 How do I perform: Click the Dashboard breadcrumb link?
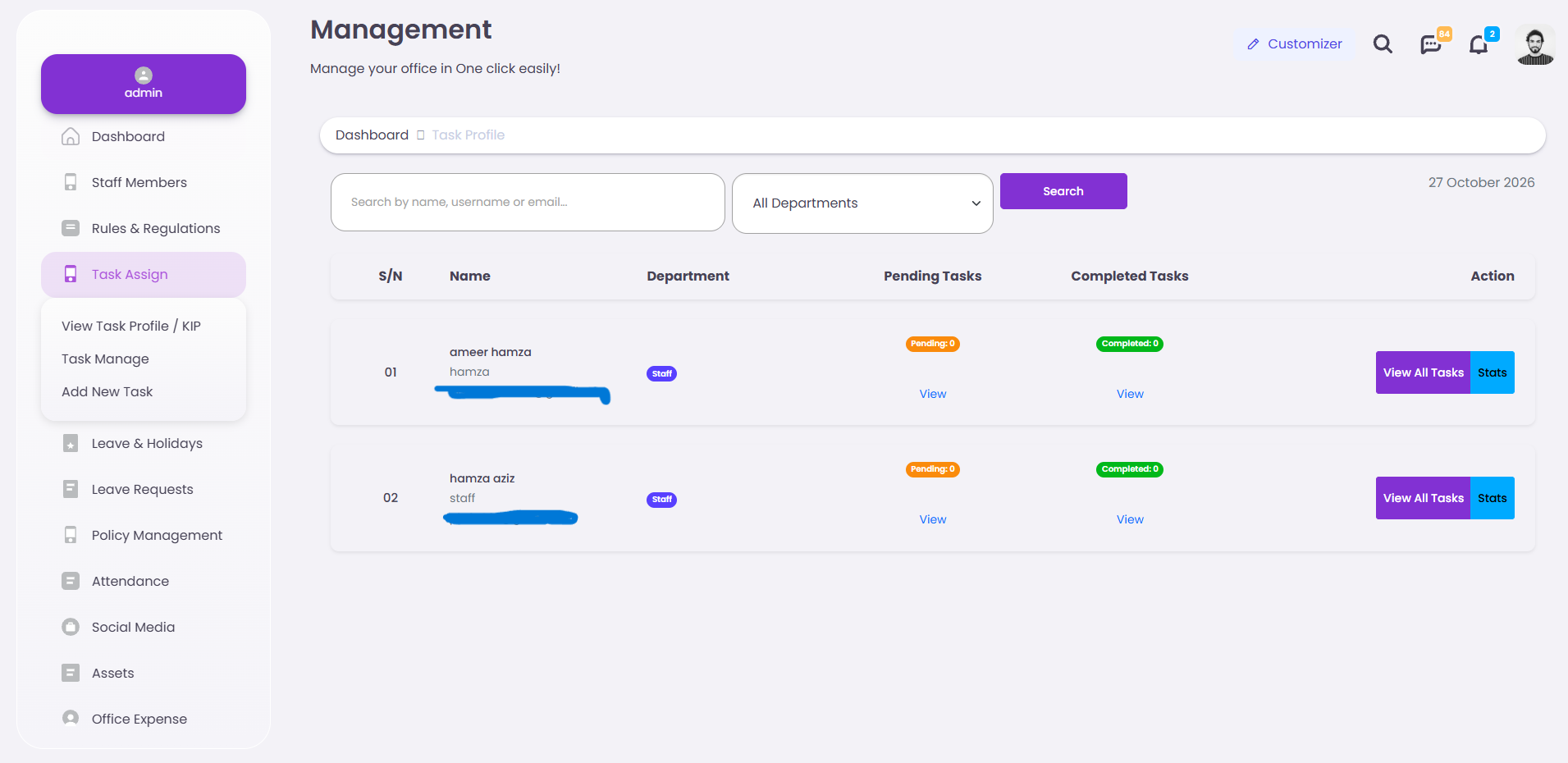coord(372,135)
